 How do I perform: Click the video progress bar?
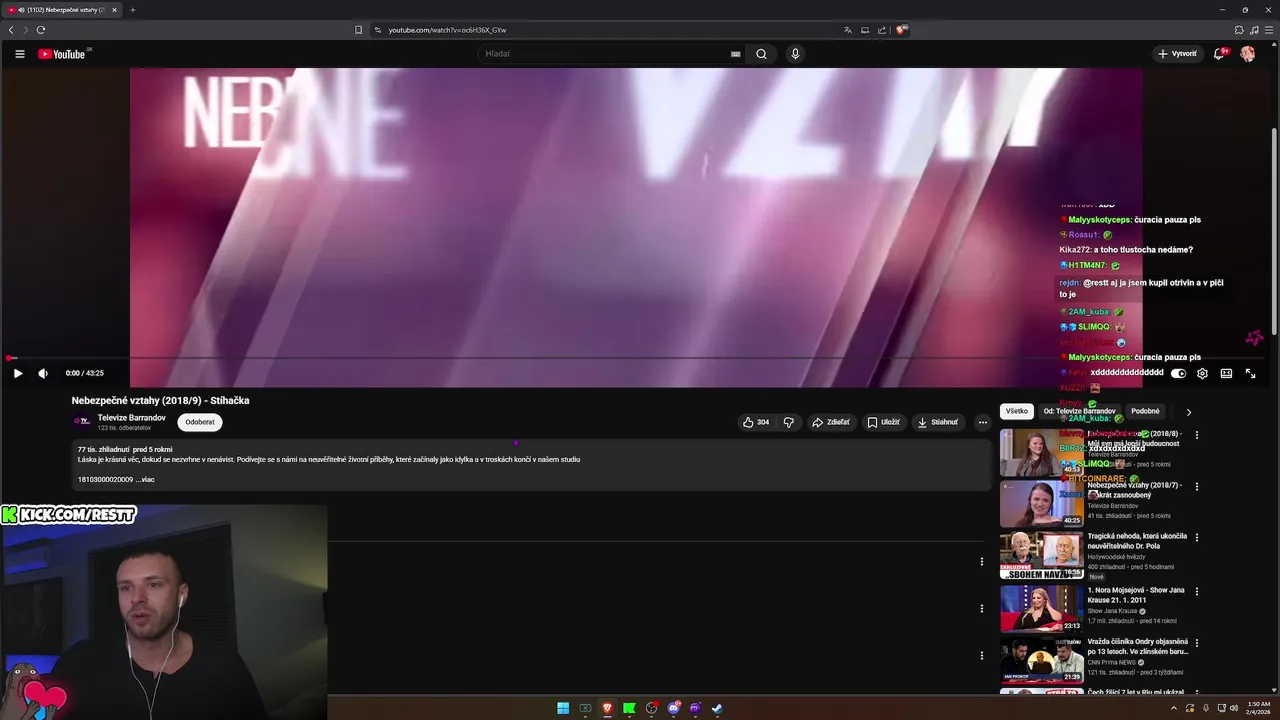[x=636, y=358]
